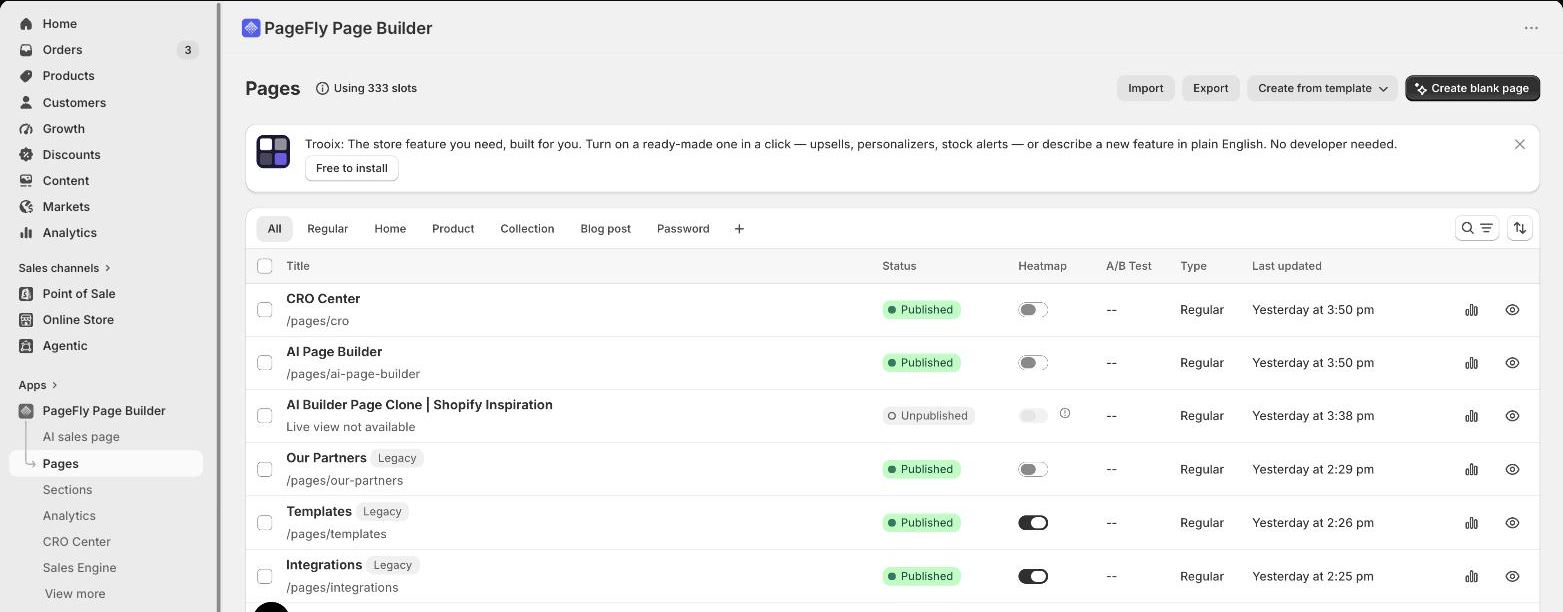Open the Customers section

[x=74, y=102]
